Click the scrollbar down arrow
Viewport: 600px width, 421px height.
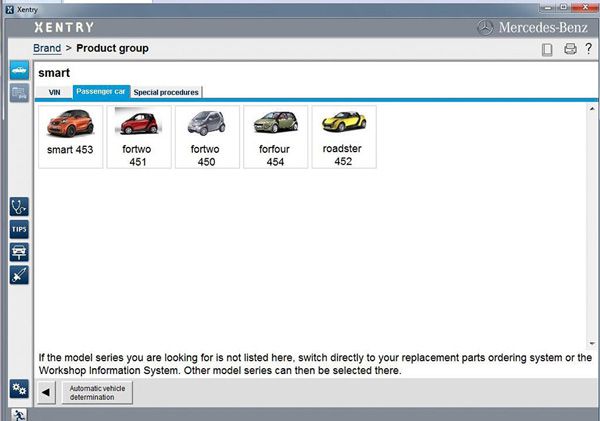(592, 344)
